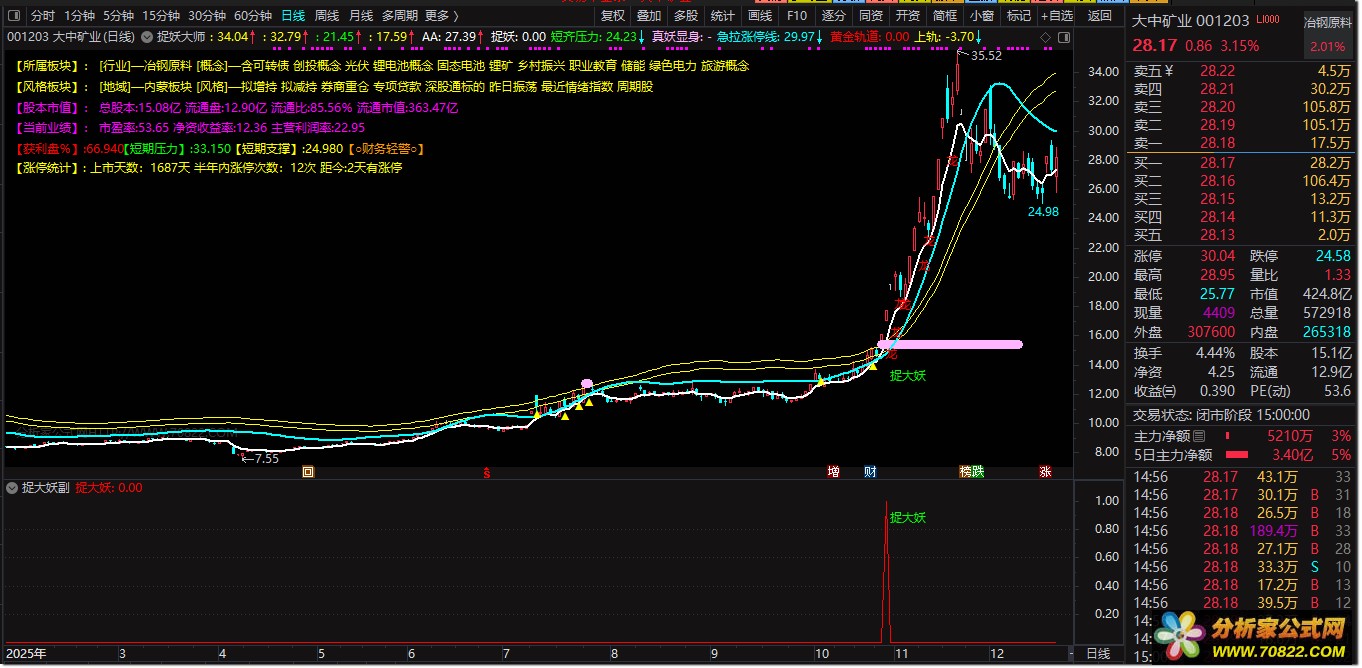Click the 增 event marker on timeline

(833, 472)
